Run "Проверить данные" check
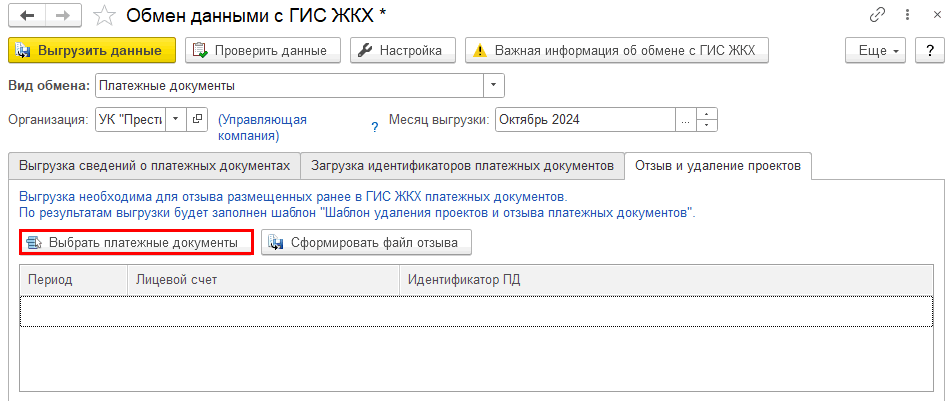Screen dimensions: 952x401 [x=264, y=50]
